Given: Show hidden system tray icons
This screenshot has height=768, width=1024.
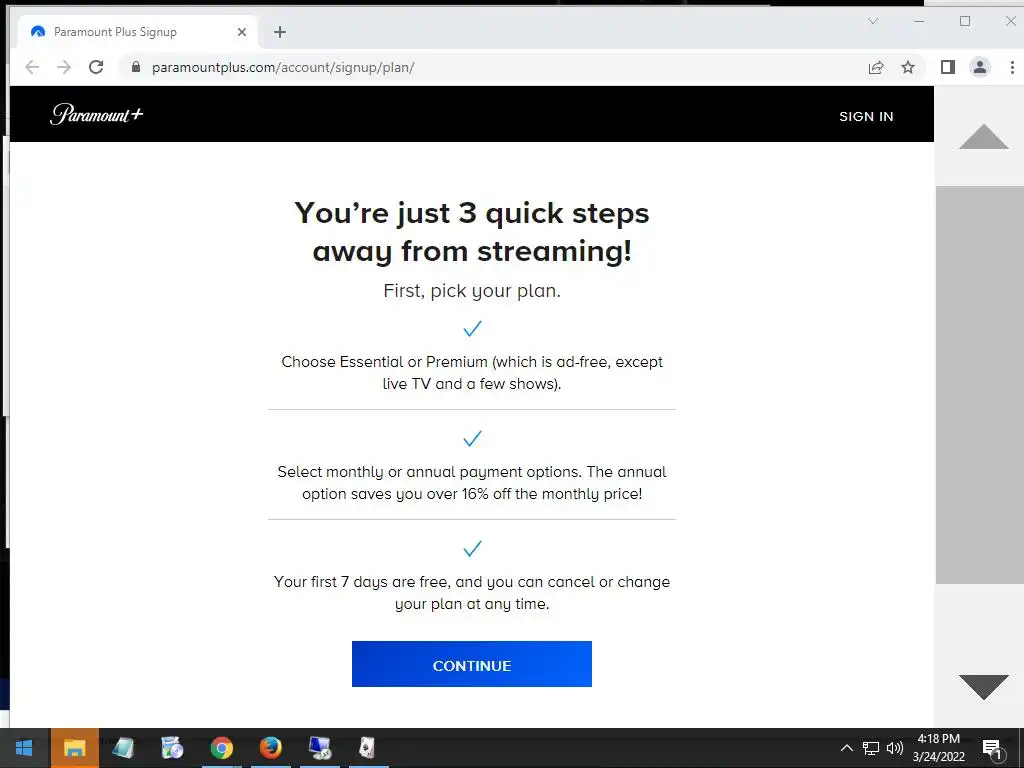Looking at the screenshot, I should tap(846, 748).
